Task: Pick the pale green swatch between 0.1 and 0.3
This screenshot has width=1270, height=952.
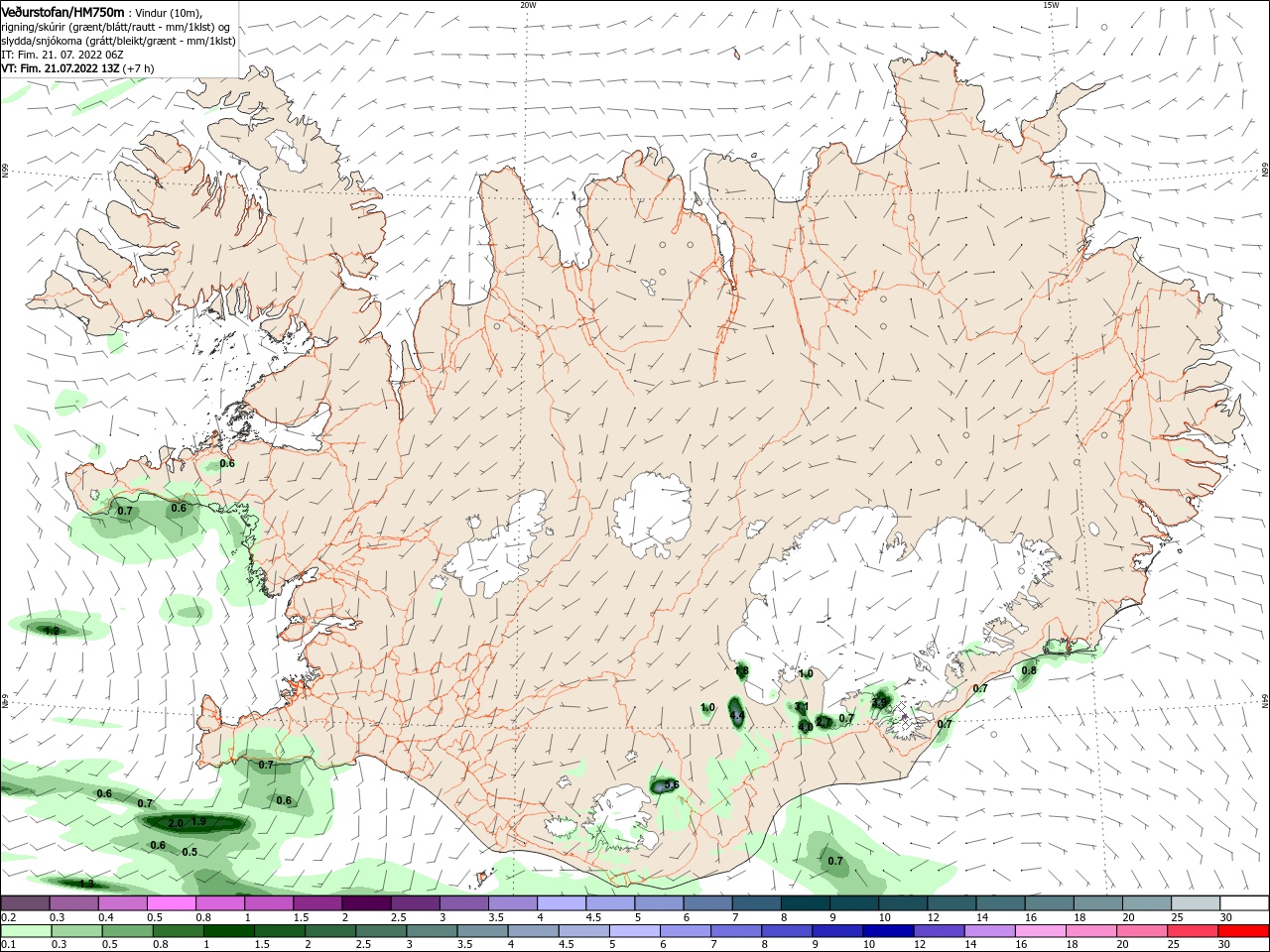Action: pyautogui.click(x=27, y=931)
